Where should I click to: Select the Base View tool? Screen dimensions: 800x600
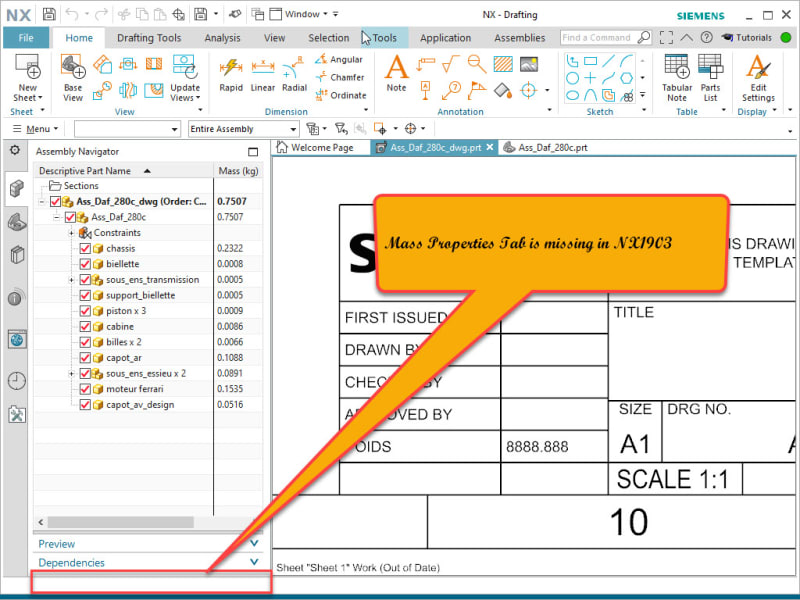(73, 78)
